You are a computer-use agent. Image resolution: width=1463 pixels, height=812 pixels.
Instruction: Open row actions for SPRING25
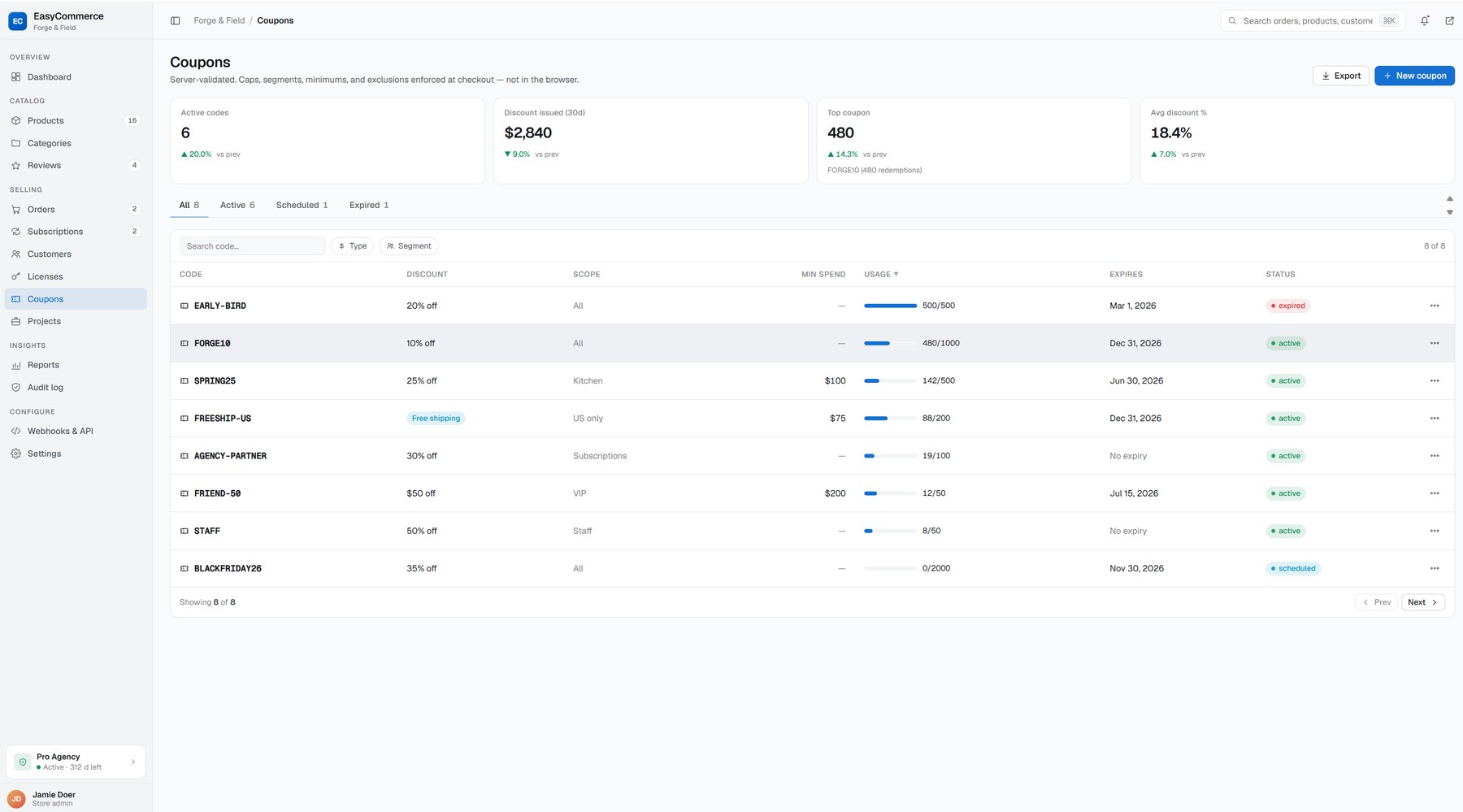(x=1435, y=380)
